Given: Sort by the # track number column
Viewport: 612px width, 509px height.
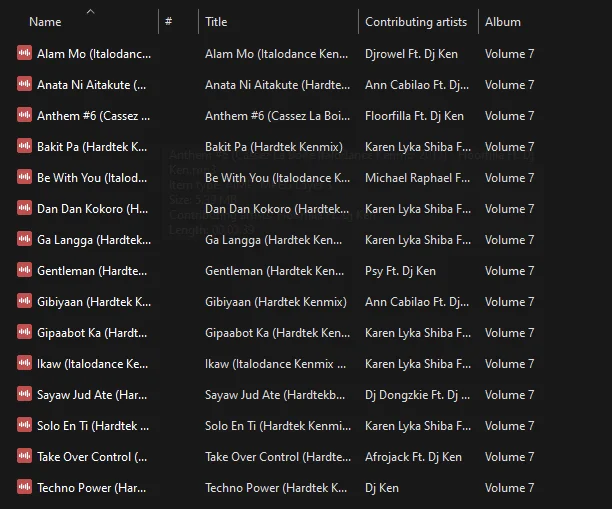Looking at the screenshot, I should coord(169,21).
